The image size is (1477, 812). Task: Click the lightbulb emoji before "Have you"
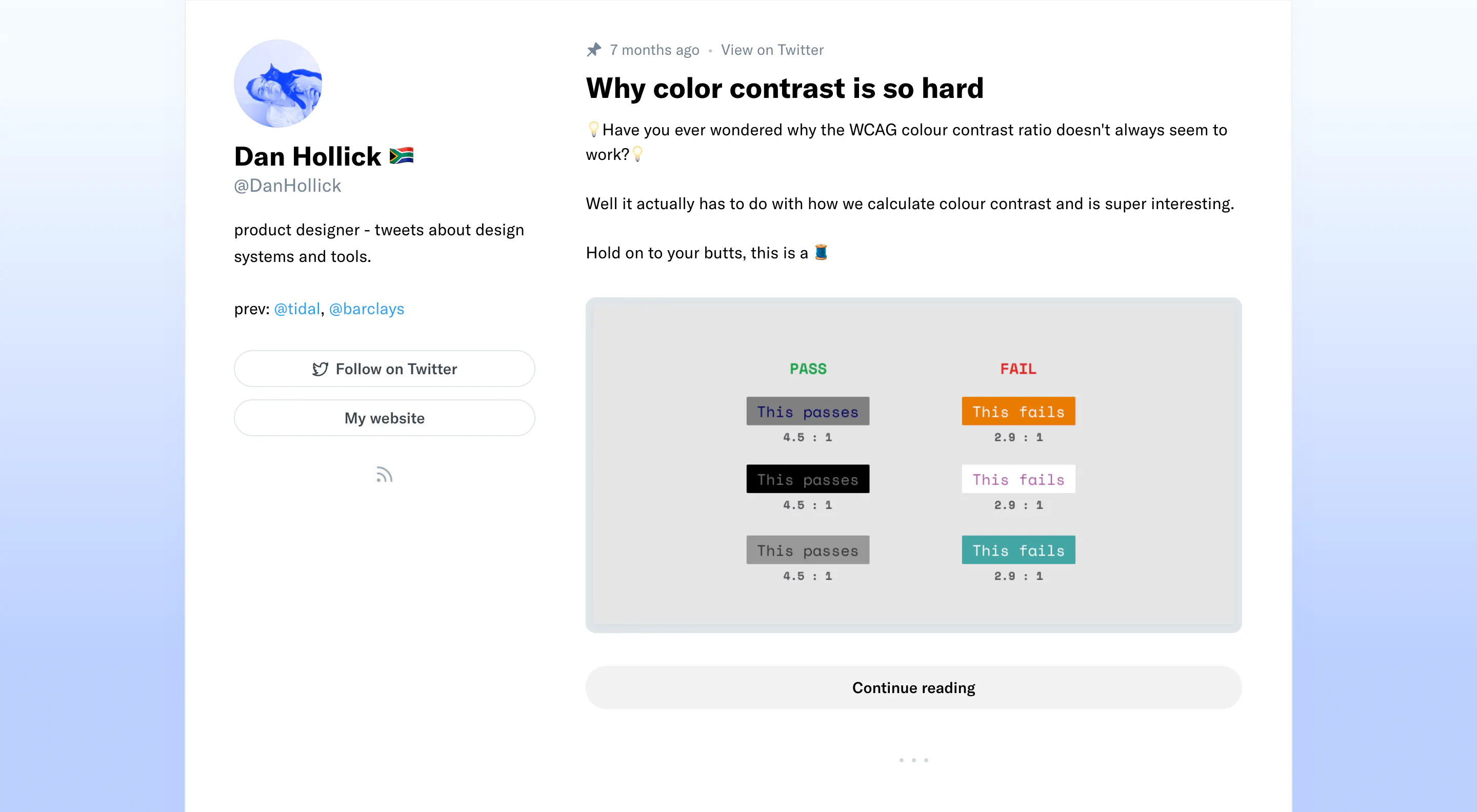pyautogui.click(x=593, y=130)
